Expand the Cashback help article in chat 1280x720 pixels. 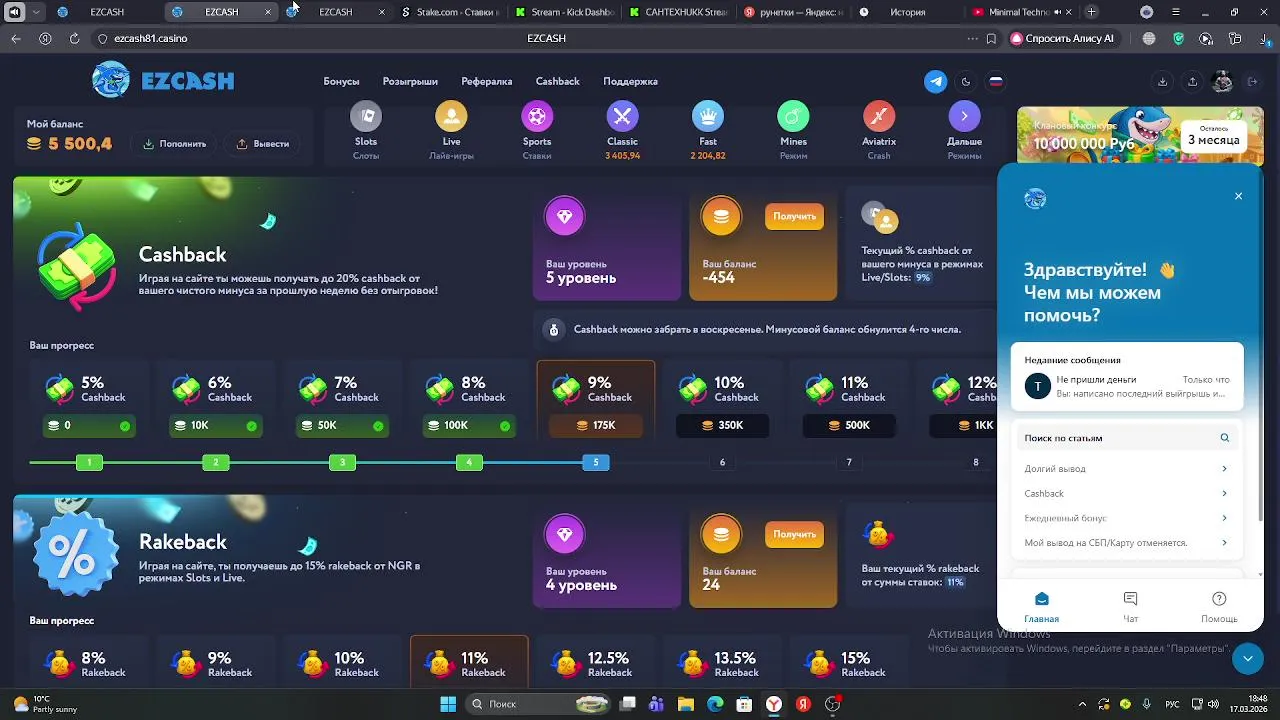coord(1127,494)
